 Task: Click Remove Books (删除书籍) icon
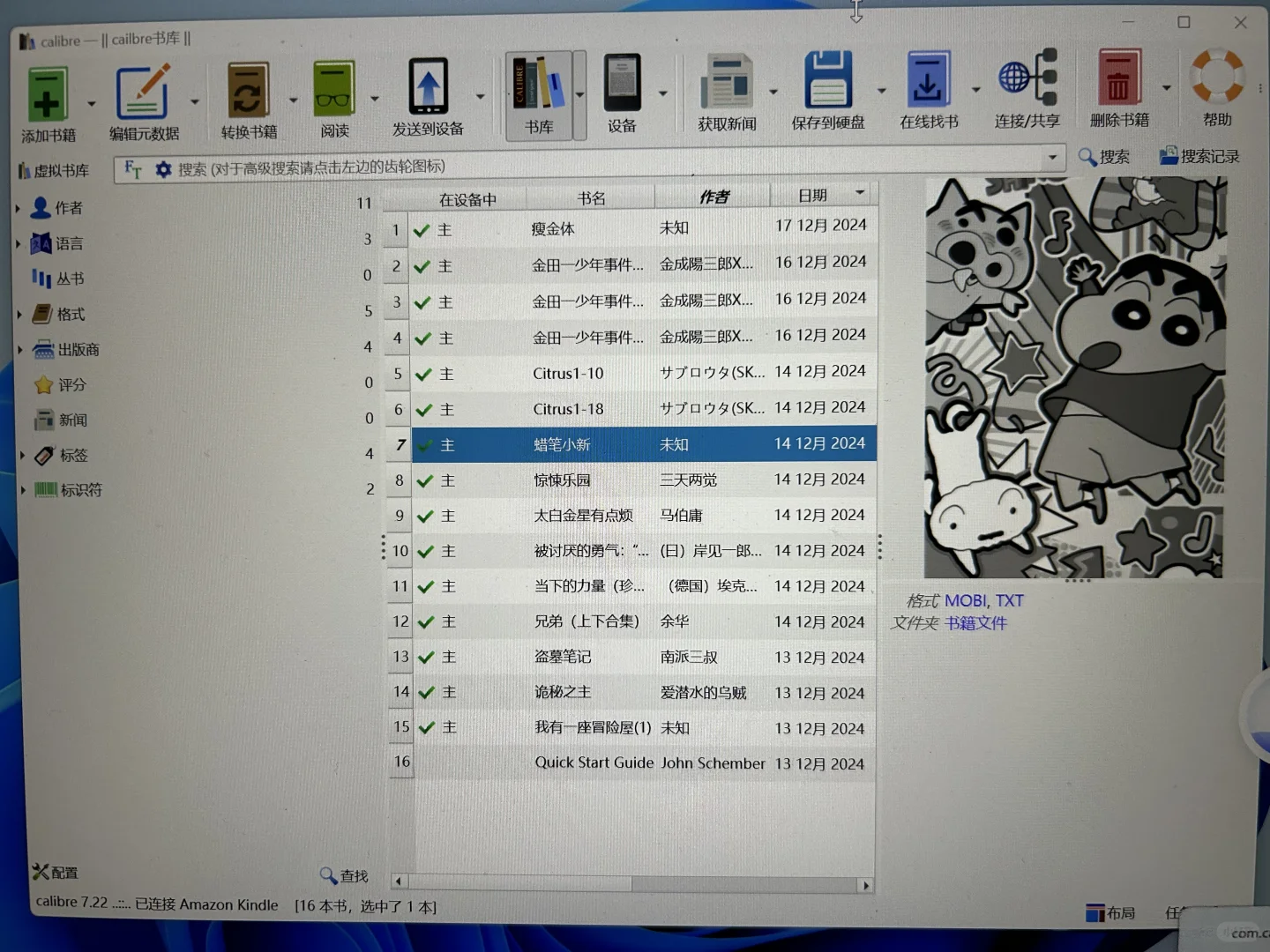(1119, 78)
